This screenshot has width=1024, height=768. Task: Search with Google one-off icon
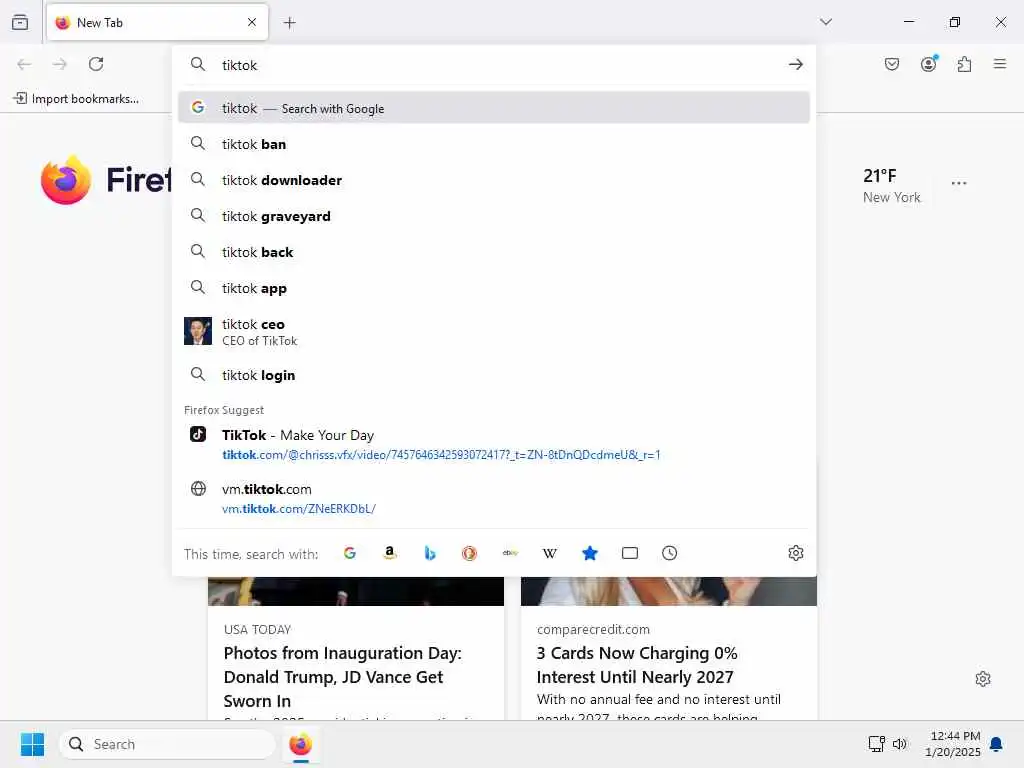coord(350,553)
